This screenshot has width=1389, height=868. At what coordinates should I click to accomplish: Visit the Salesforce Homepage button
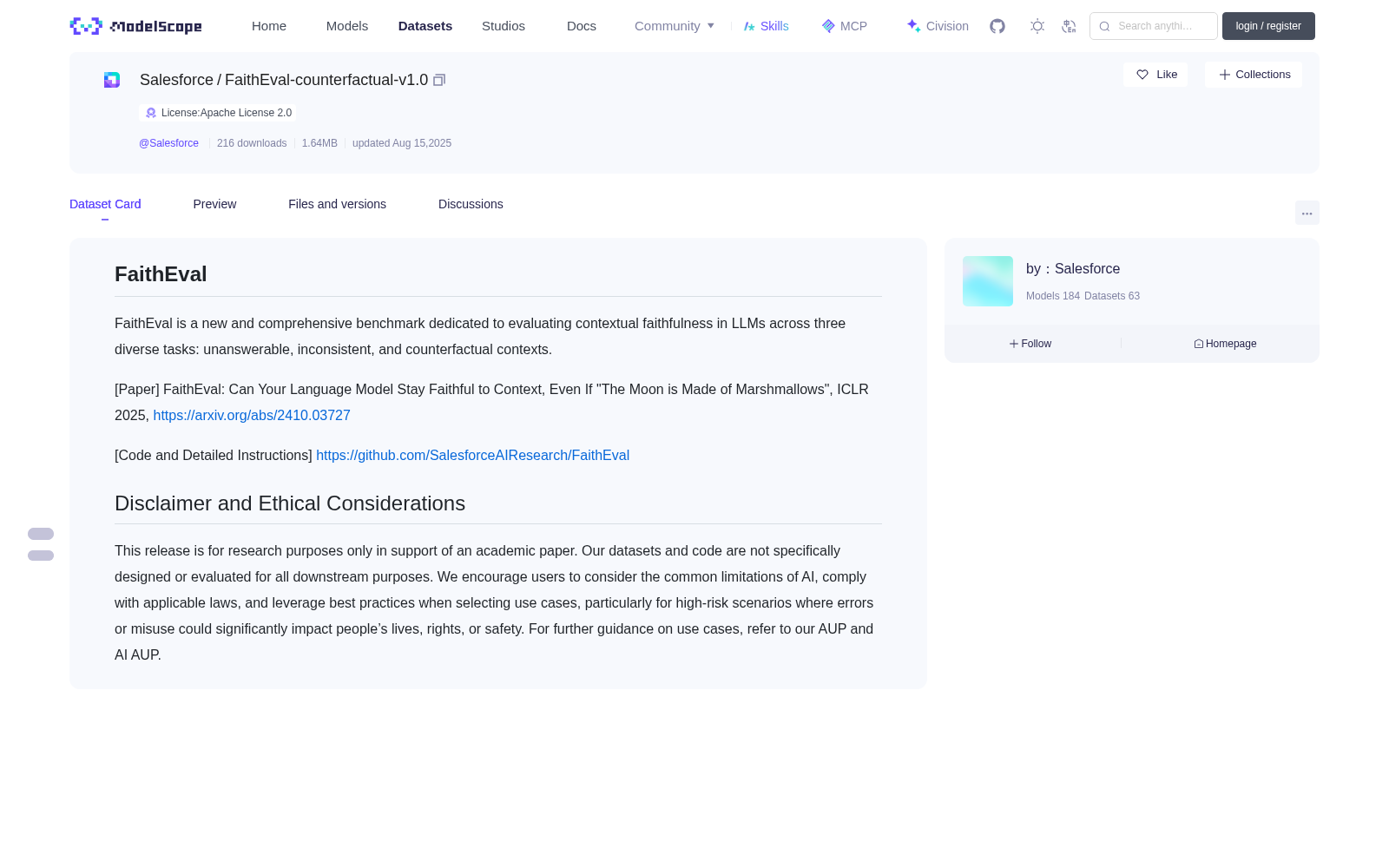[x=1225, y=344]
